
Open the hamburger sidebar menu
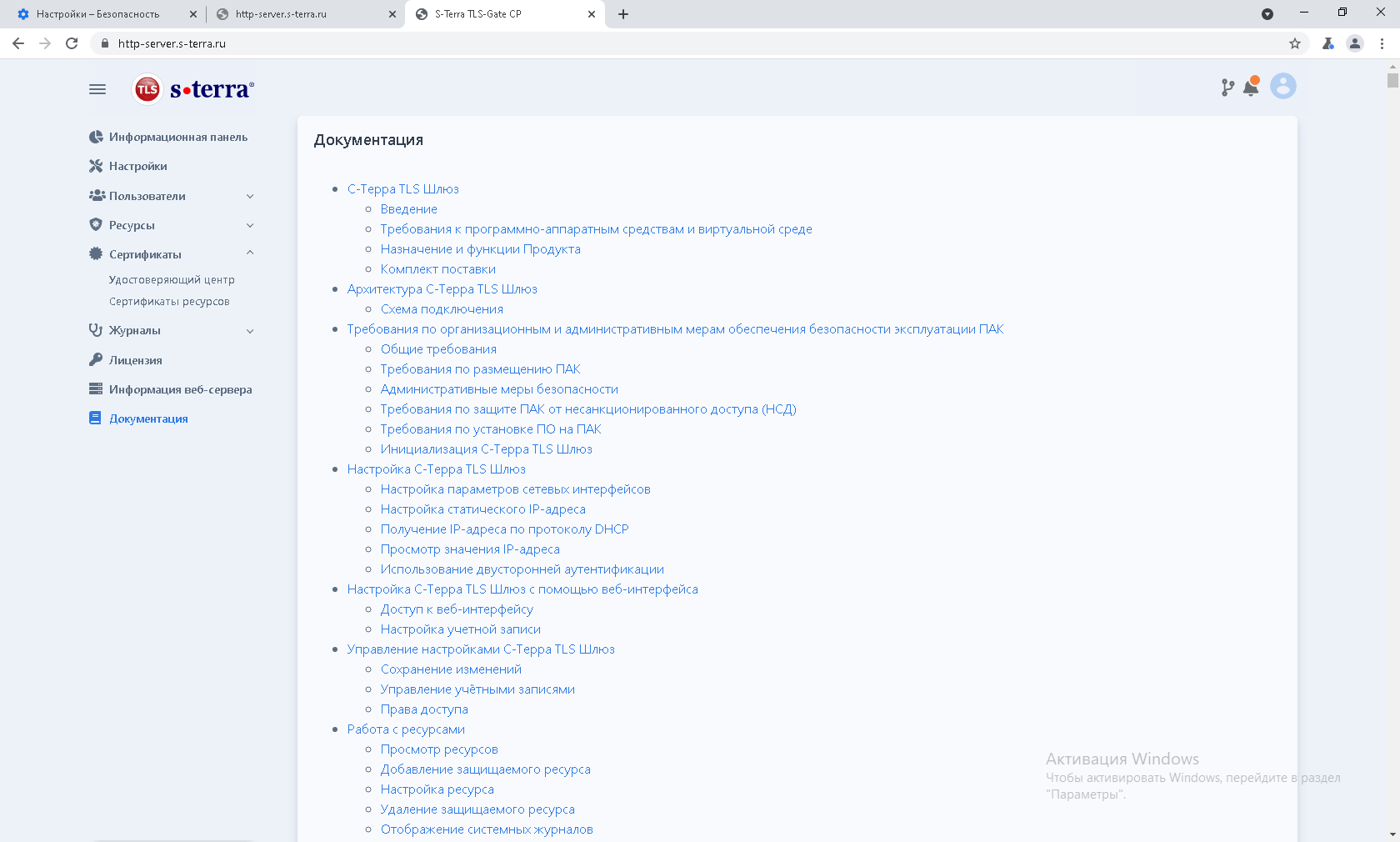(x=97, y=89)
